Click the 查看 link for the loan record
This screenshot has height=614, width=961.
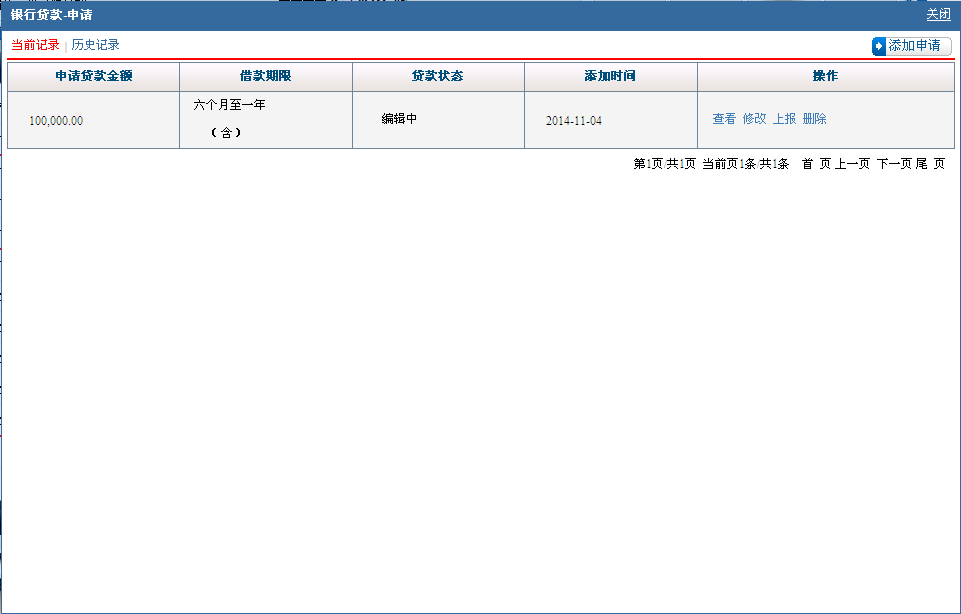click(x=724, y=119)
